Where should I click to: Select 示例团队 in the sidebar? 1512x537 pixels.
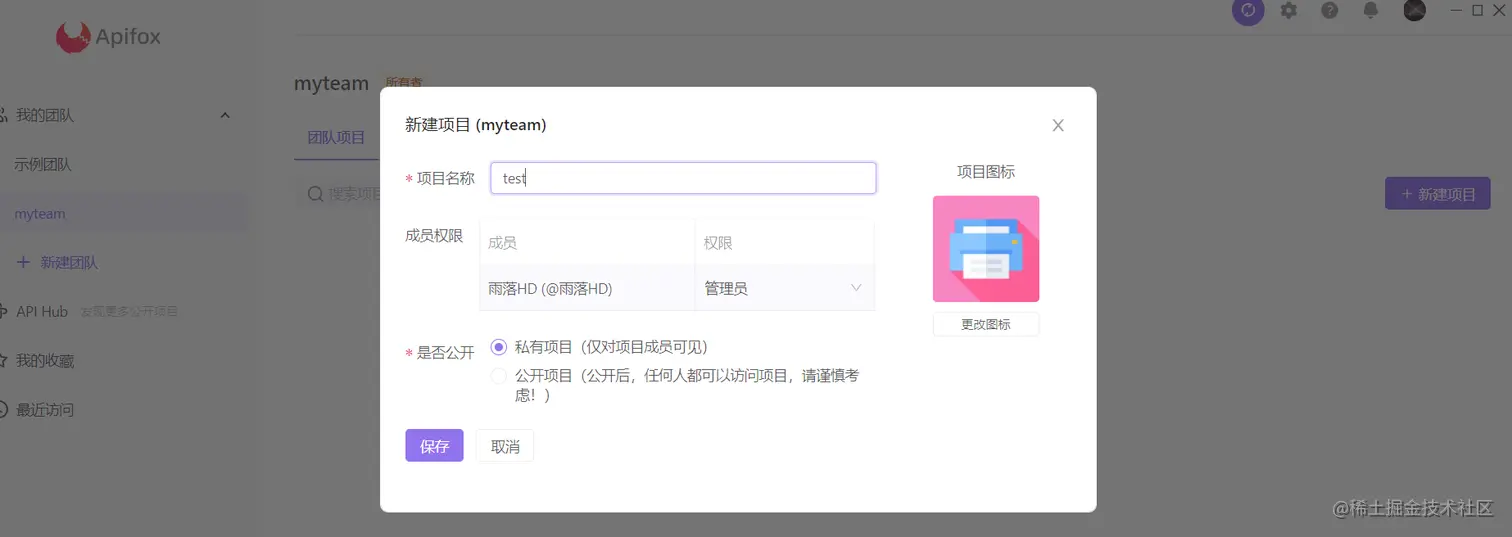coord(43,164)
